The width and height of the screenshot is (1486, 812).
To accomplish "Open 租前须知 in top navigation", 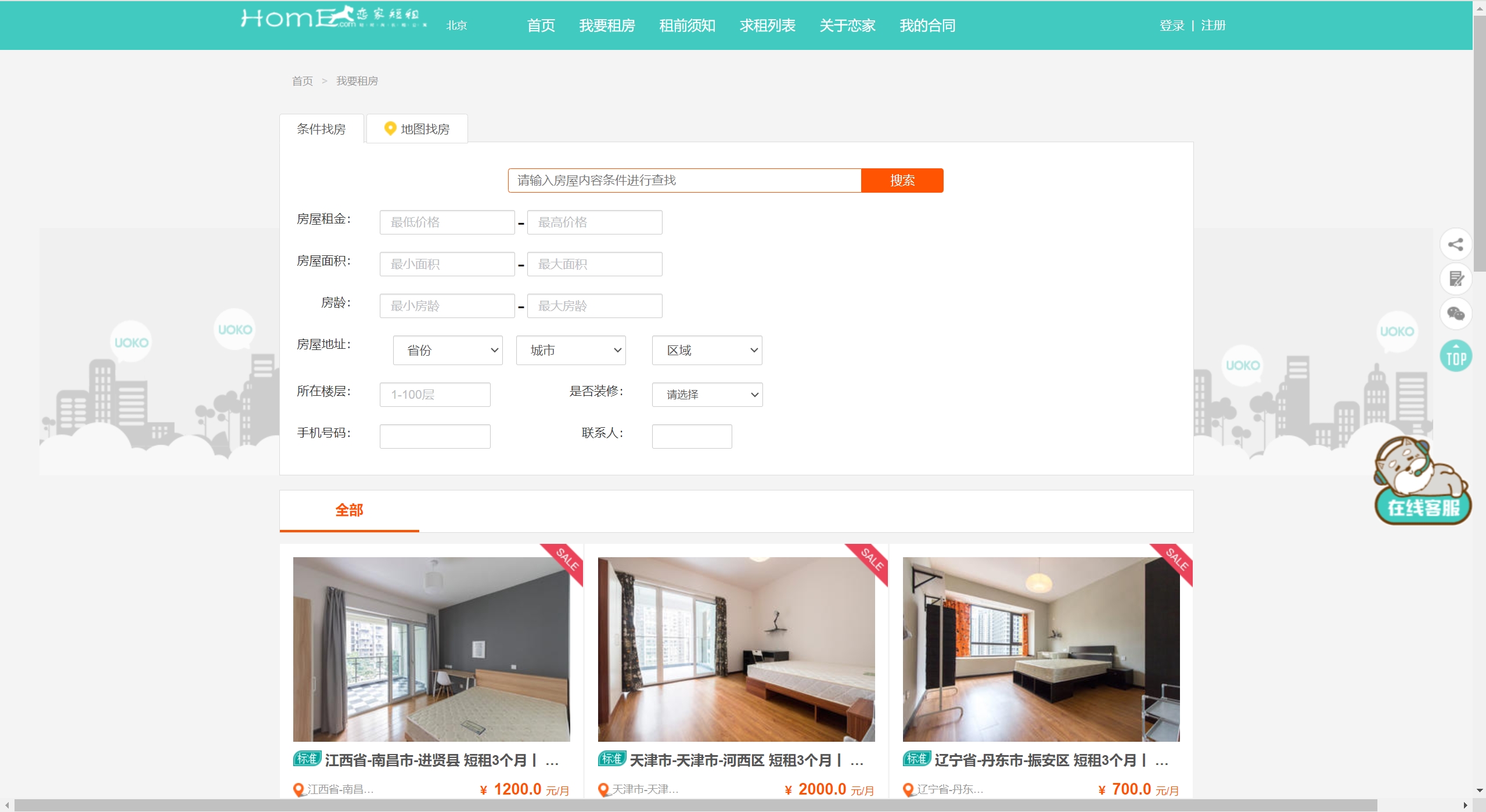I will tap(687, 26).
